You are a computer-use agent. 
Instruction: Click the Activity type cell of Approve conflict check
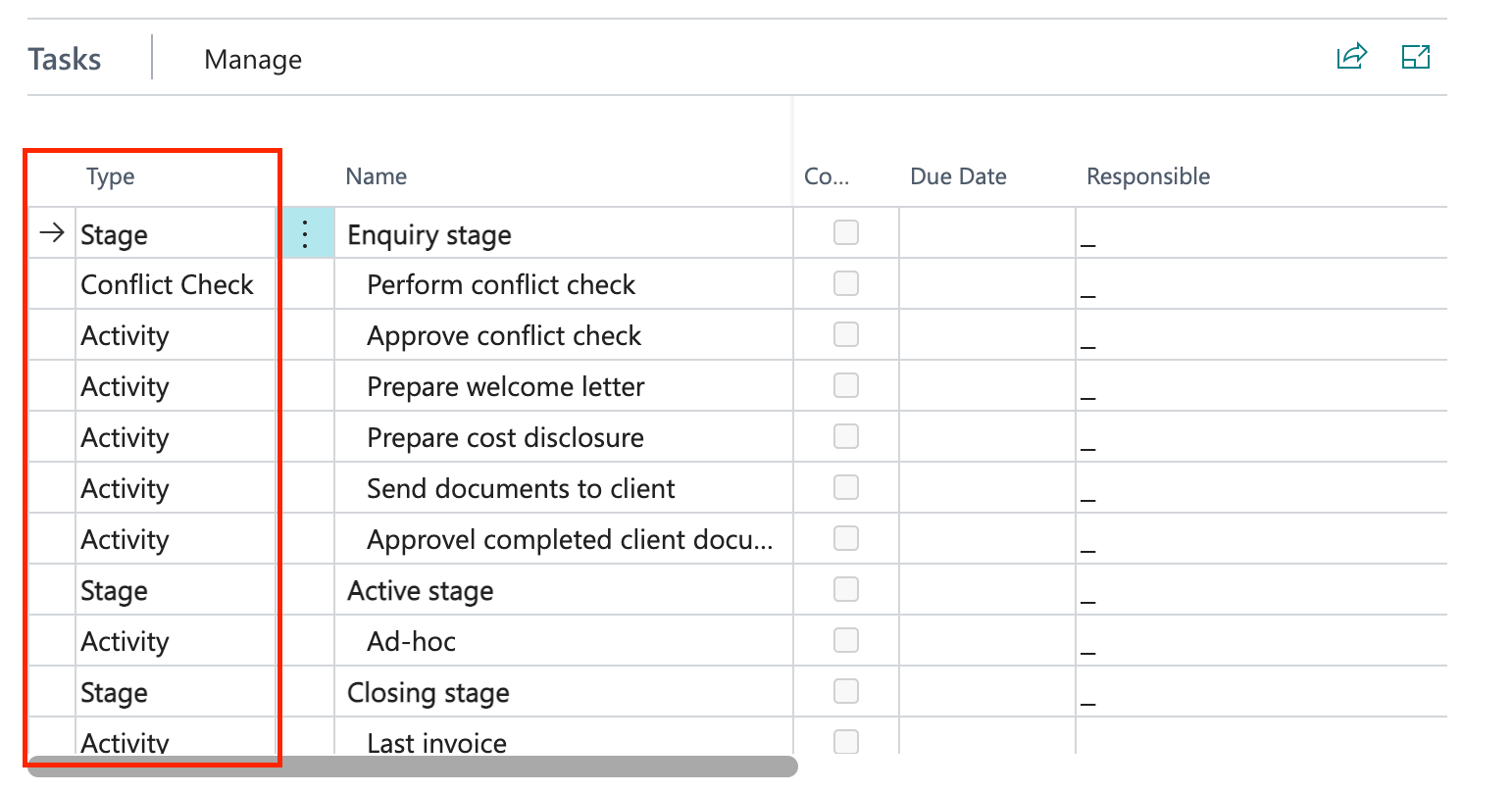click(176, 335)
